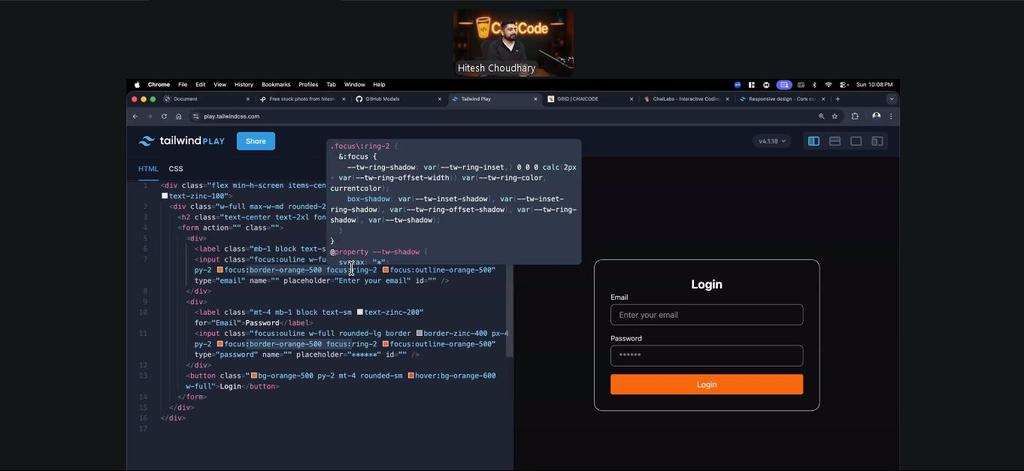Open the Profiles menu
The width and height of the screenshot is (1024, 471).
point(308,85)
